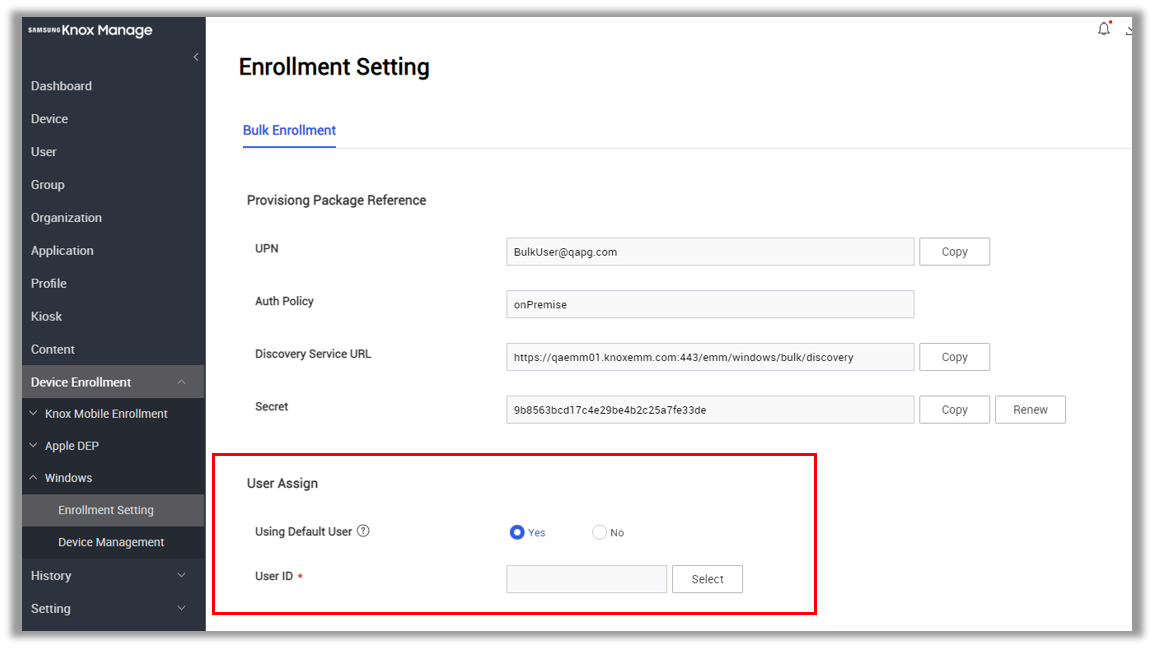The height and width of the screenshot is (648, 1154).
Task: Expand Knox Mobile Enrollment submenu
Action: [x=33, y=414]
